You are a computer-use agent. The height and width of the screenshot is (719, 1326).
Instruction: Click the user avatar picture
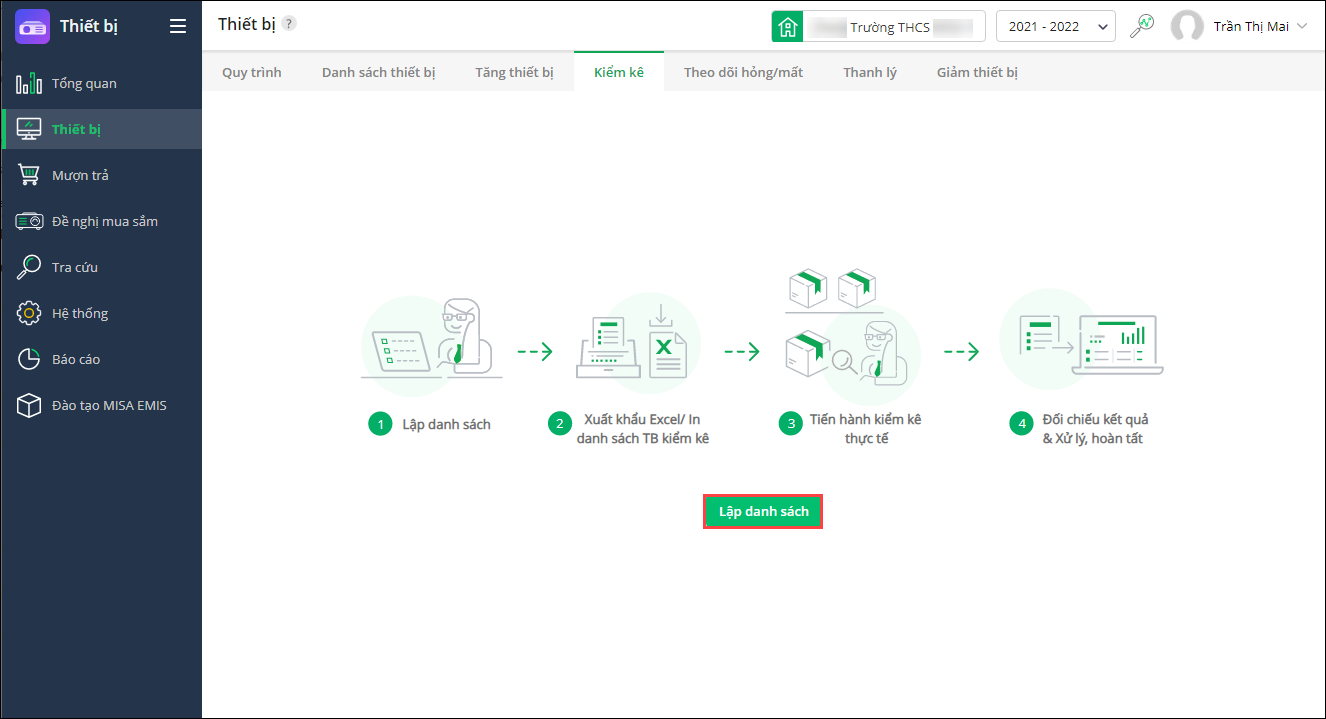(1187, 27)
